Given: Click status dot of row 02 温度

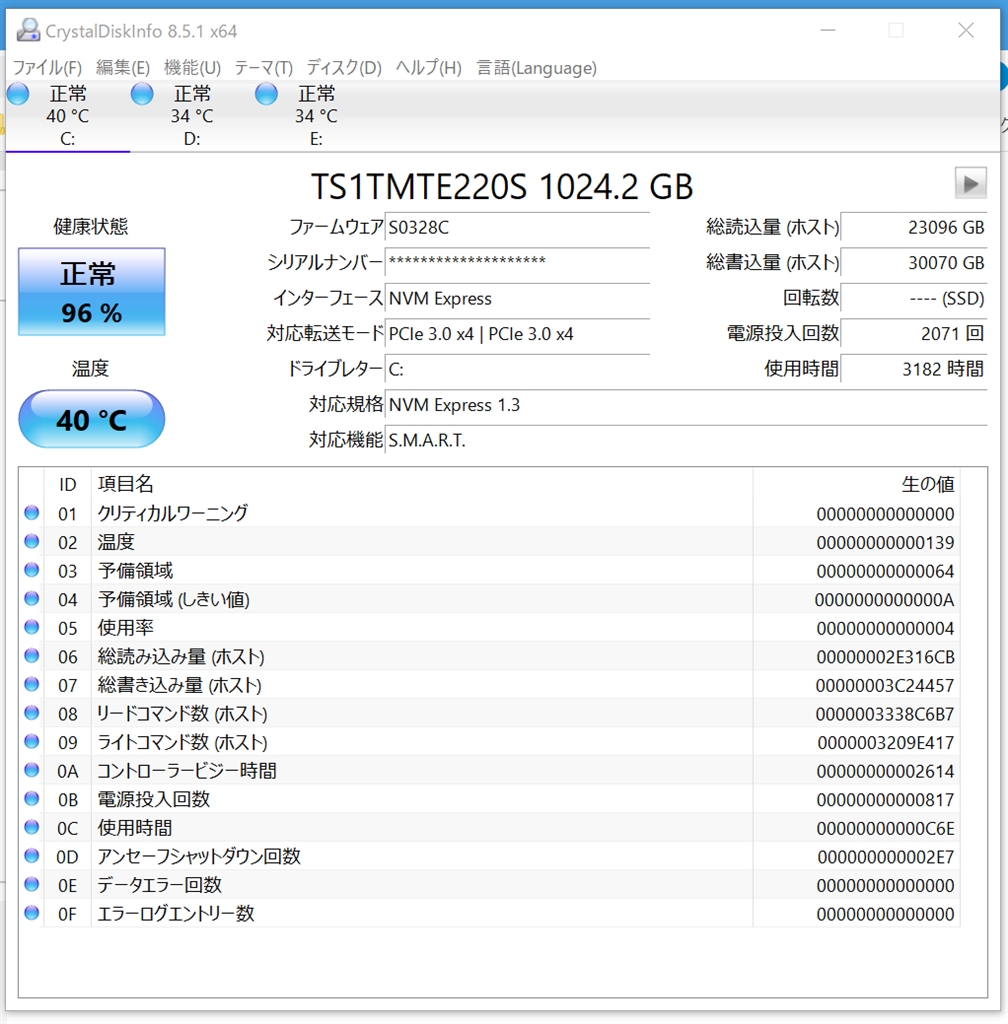Looking at the screenshot, I should point(31,541).
